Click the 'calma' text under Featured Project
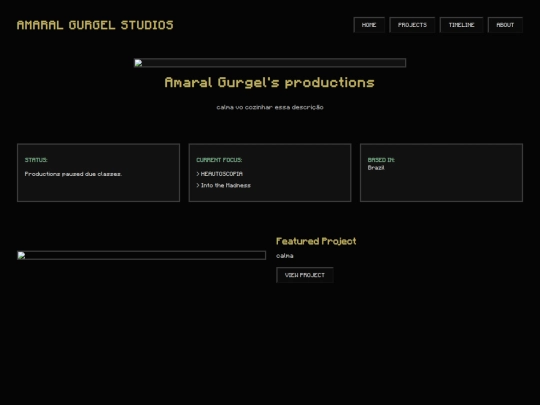 (285, 256)
